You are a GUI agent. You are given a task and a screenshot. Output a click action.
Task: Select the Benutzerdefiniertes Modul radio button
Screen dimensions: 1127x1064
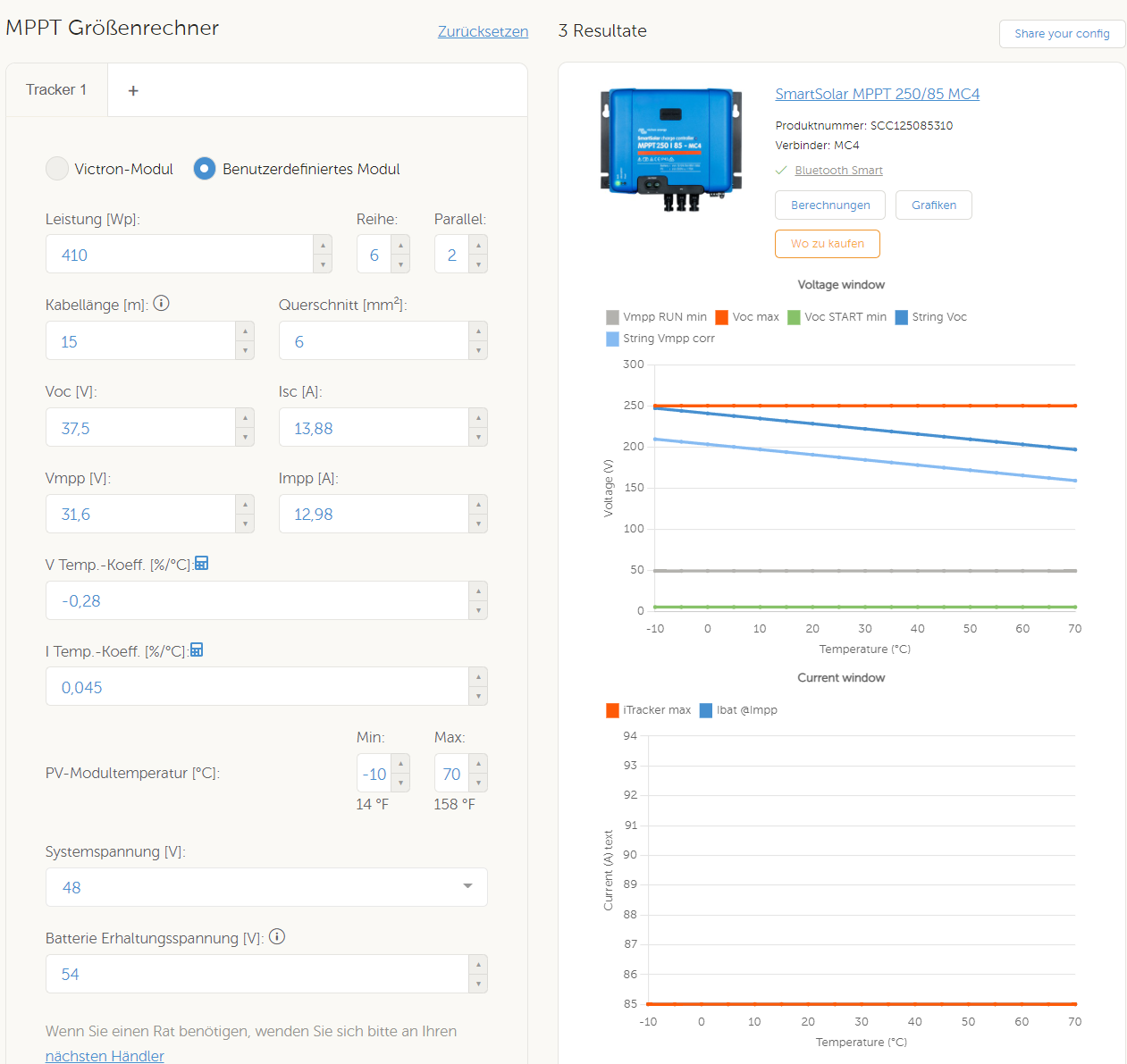pyautogui.click(x=205, y=169)
